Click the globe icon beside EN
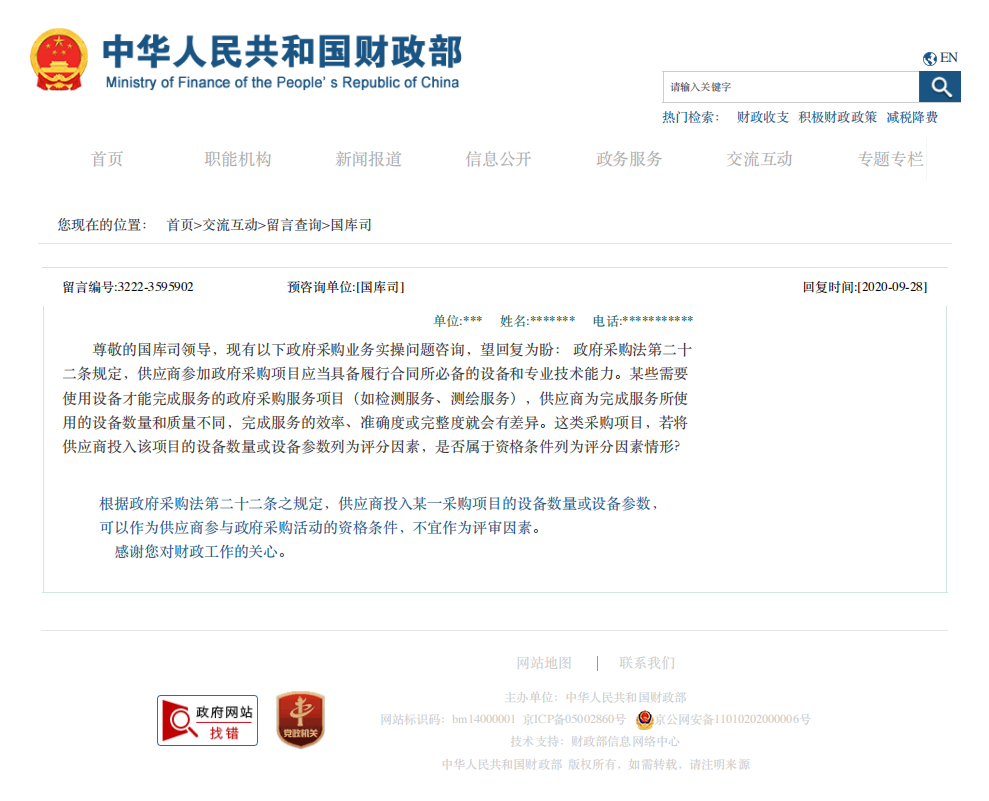The image size is (989, 801). 928,57
